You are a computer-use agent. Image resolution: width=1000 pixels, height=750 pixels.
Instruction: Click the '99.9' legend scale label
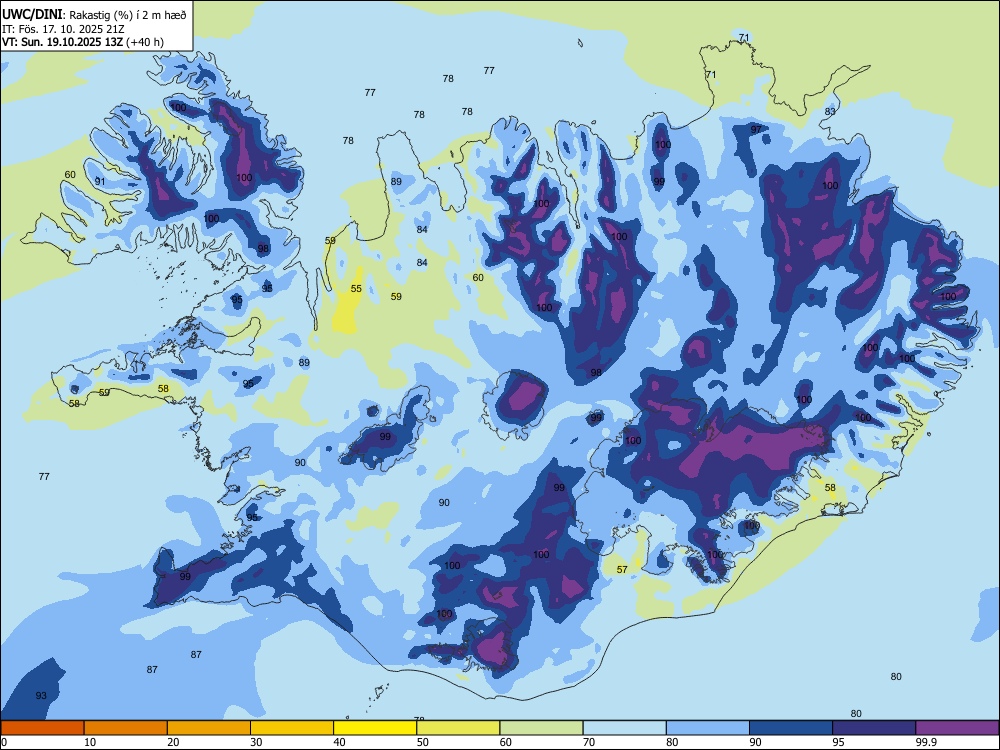click(x=926, y=742)
